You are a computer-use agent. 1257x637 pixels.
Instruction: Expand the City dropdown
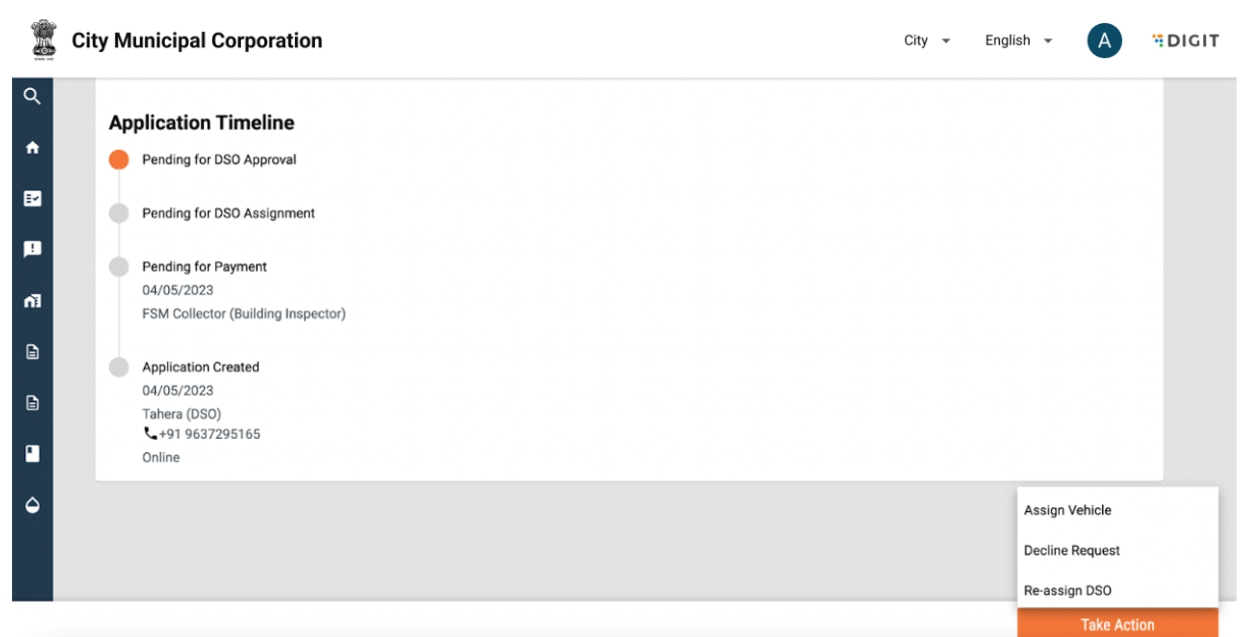pyautogui.click(x=927, y=41)
